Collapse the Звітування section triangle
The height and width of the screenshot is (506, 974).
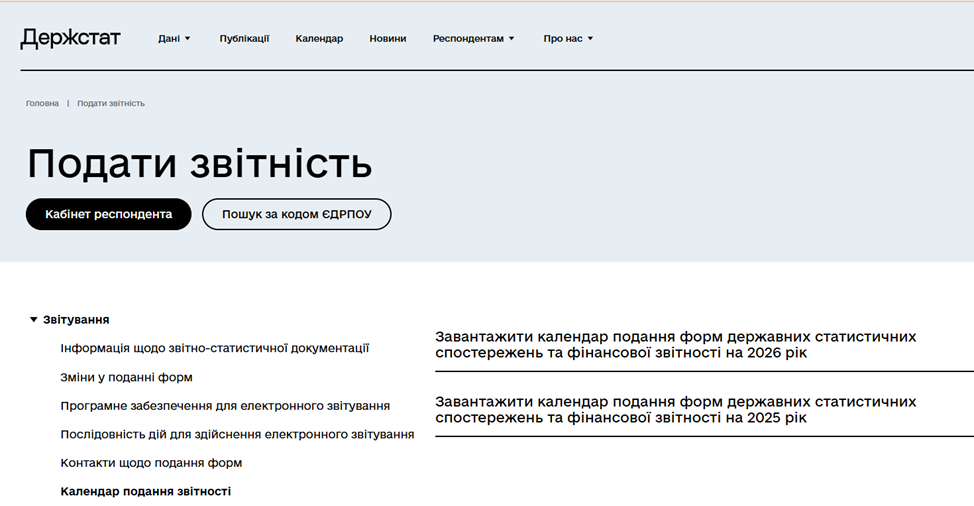(33, 320)
